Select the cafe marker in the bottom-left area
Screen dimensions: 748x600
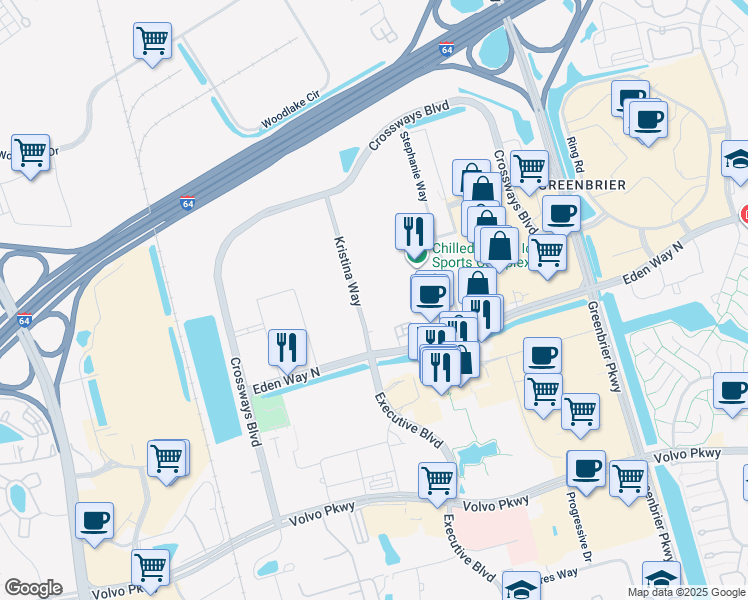[94, 521]
